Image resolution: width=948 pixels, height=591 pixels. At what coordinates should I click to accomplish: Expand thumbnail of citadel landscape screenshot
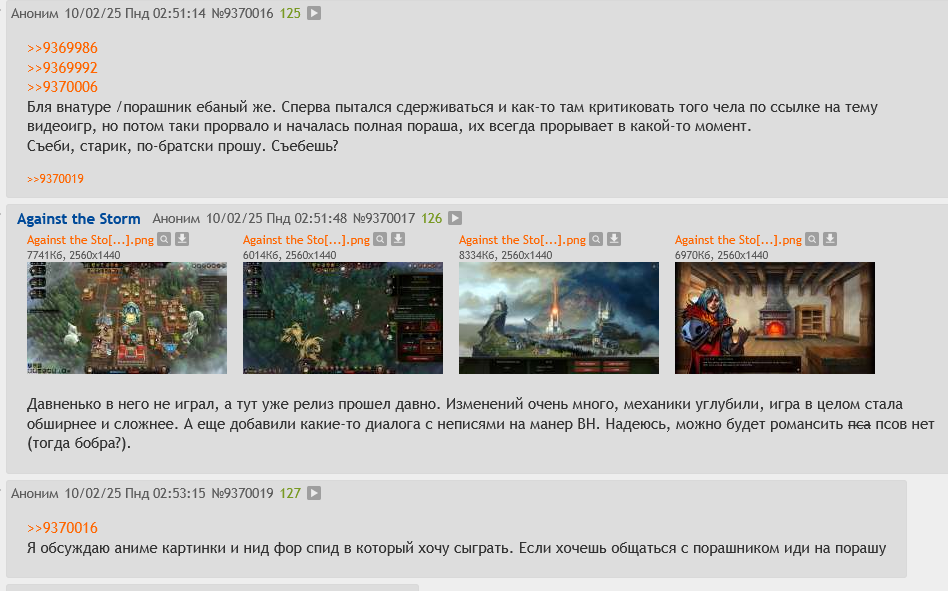point(559,318)
